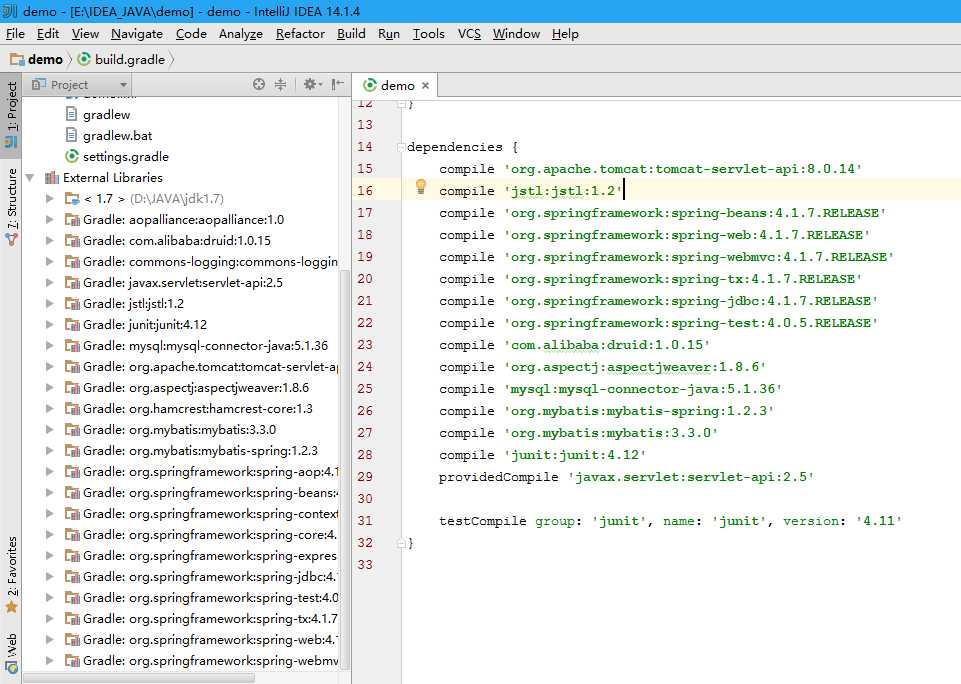Click the library icon of spring-tx row
Image resolution: width=961 pixels, height=684 pixels.
click(72, 618)
